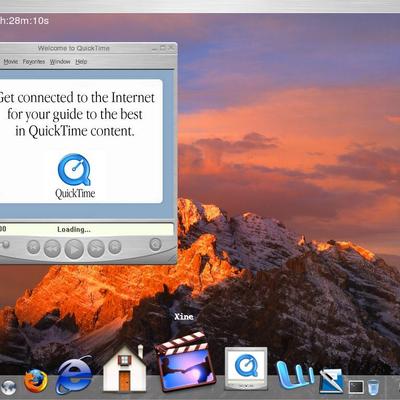Open the Help menu in QuickTime

(81, 62)
